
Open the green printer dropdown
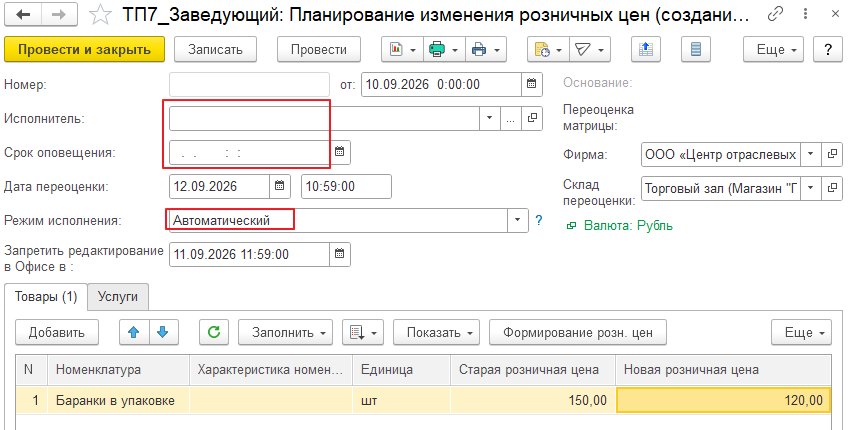pos(443,49)
